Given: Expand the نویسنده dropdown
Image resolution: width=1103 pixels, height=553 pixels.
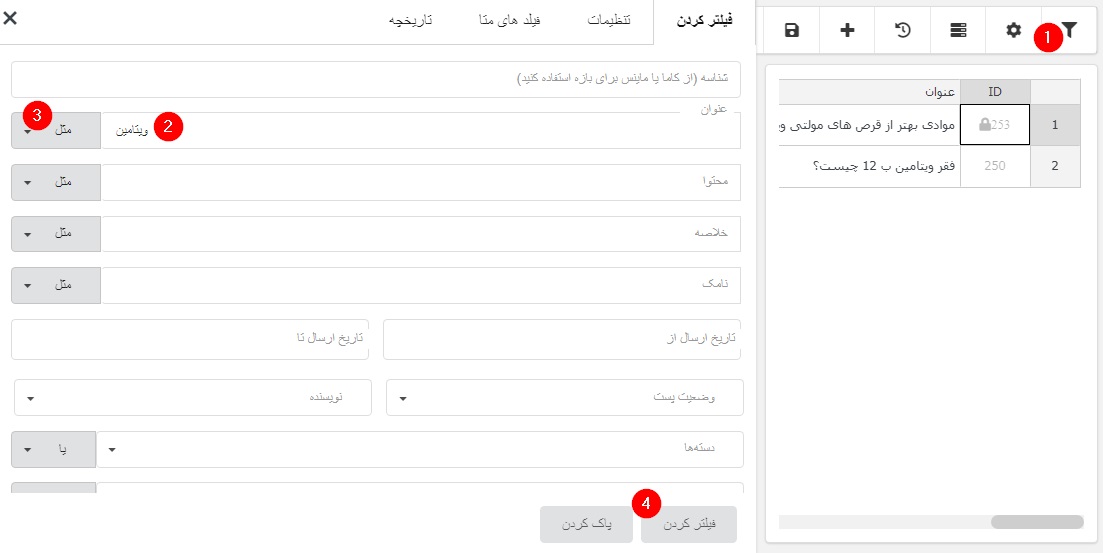Looking at the screenshot, I should click(193, 398).
